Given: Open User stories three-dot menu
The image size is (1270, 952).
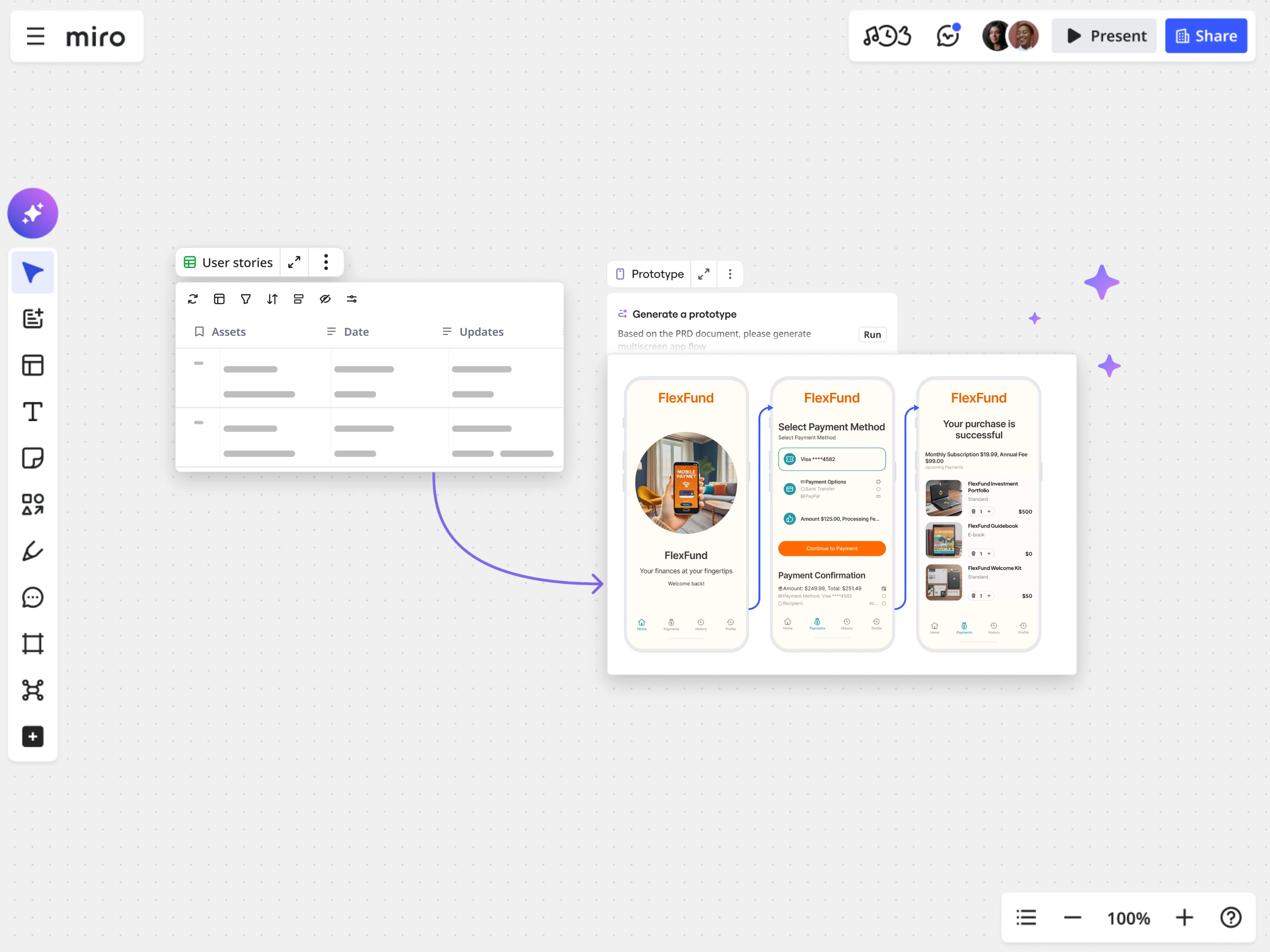Looking at the screenshot, I should point(326,262).
